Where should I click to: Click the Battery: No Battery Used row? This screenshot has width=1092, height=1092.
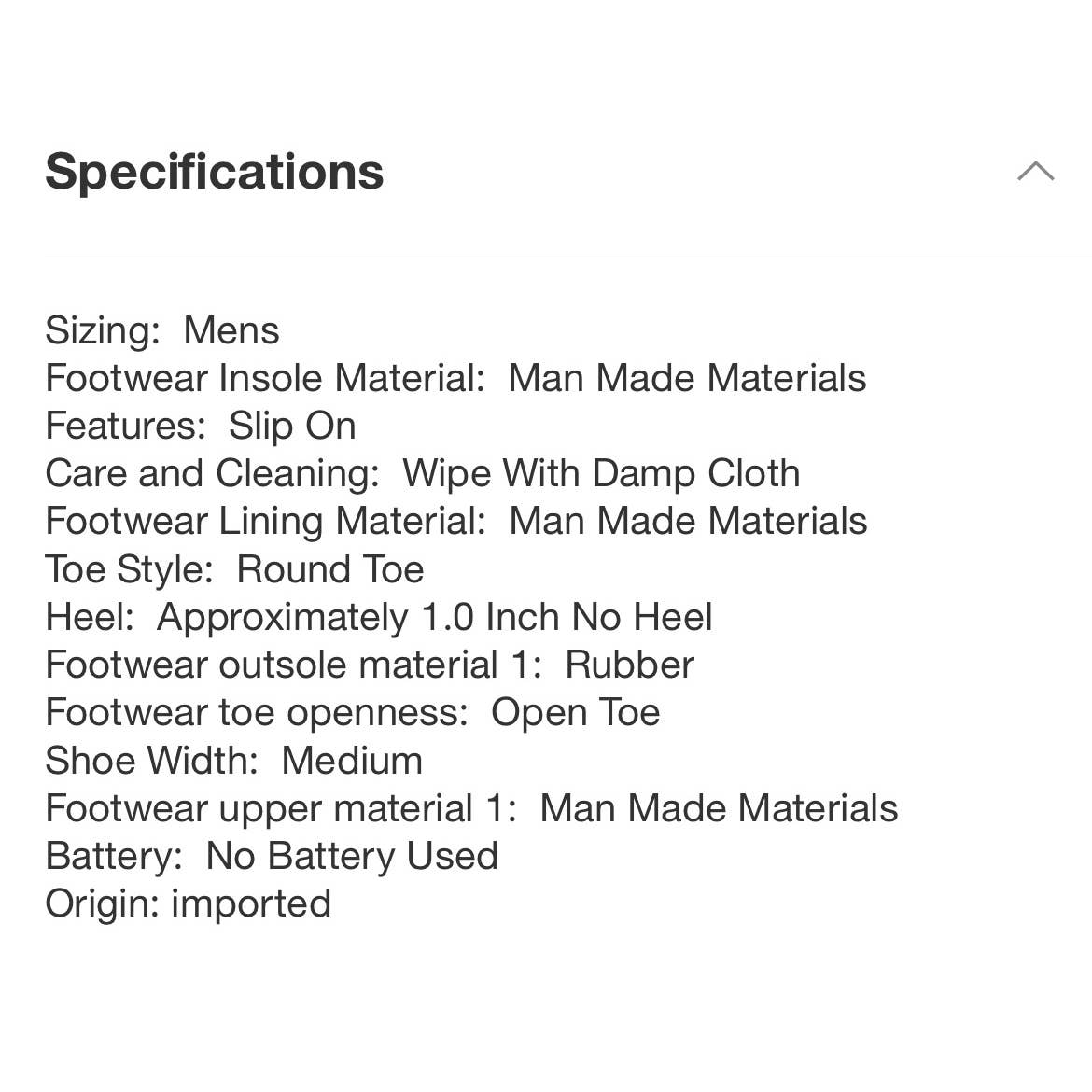coord(272,856)
